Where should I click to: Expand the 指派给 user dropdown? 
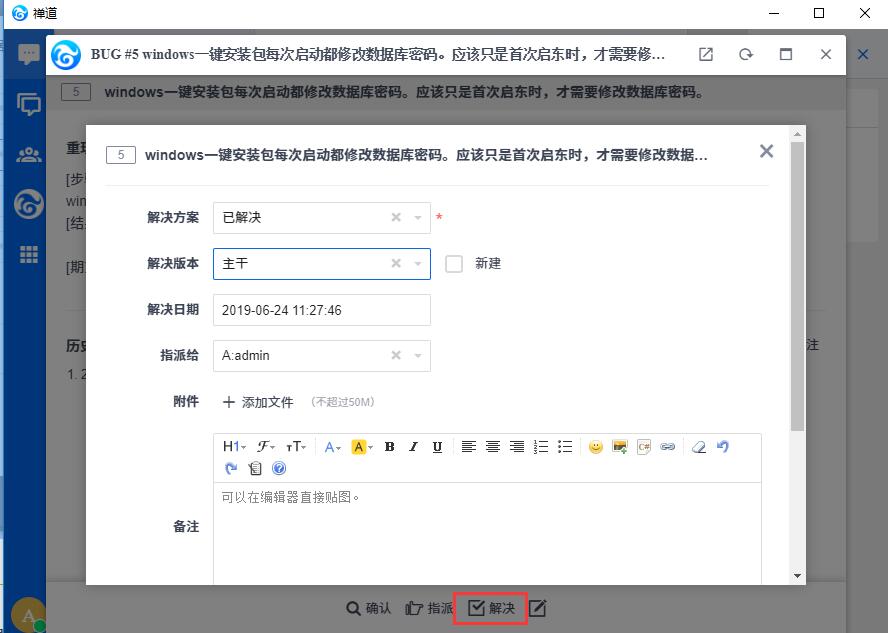coord(418,356)
